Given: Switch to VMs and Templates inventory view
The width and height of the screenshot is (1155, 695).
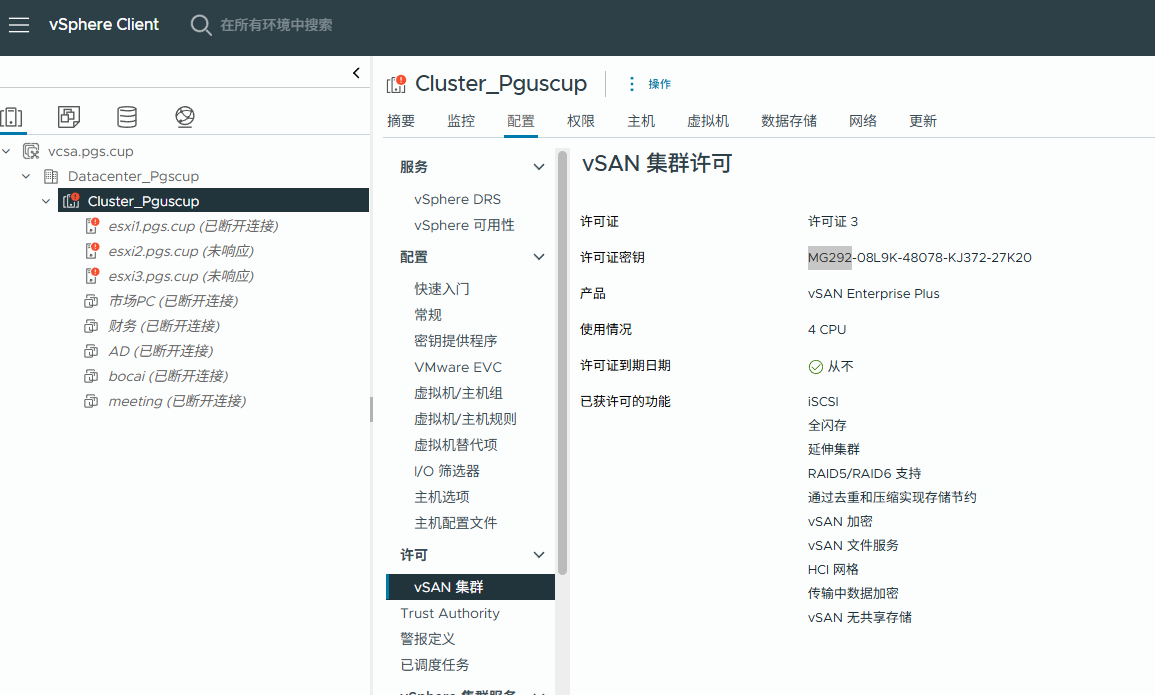Looking at the screenshot, I should pyautogui.click(x=69, y=116).
